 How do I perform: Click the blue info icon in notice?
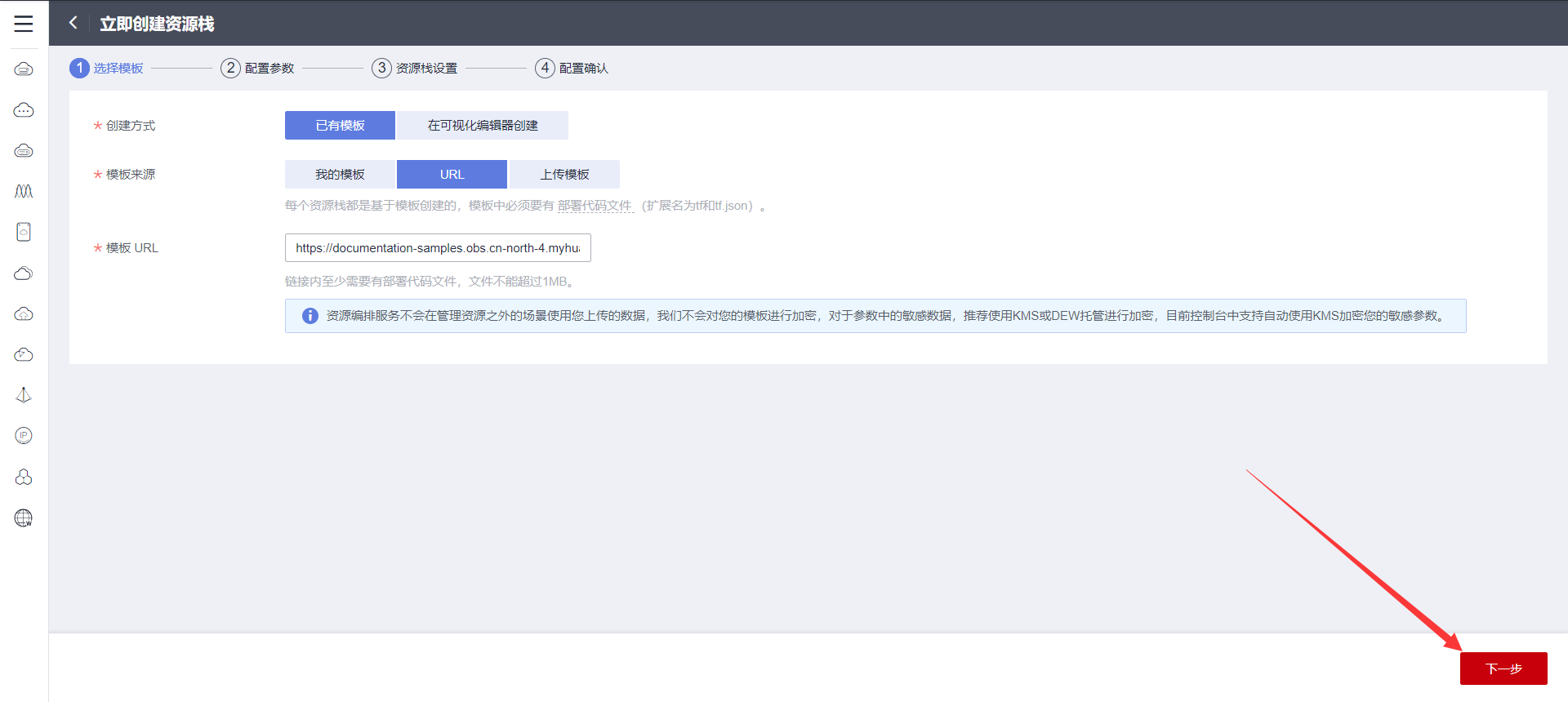pos(310,316)
